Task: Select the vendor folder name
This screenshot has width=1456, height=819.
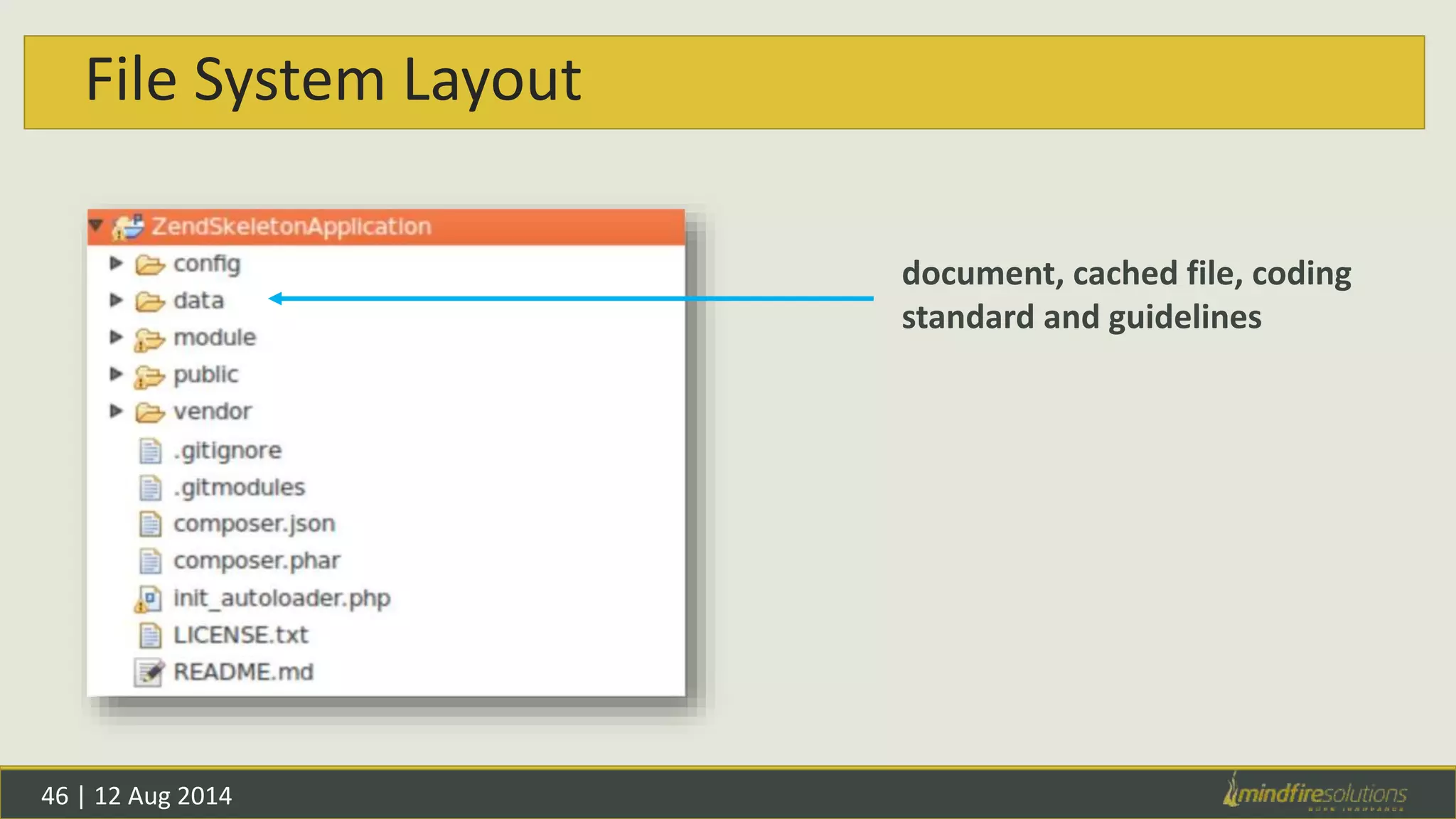Action: [x=213, y=412]
